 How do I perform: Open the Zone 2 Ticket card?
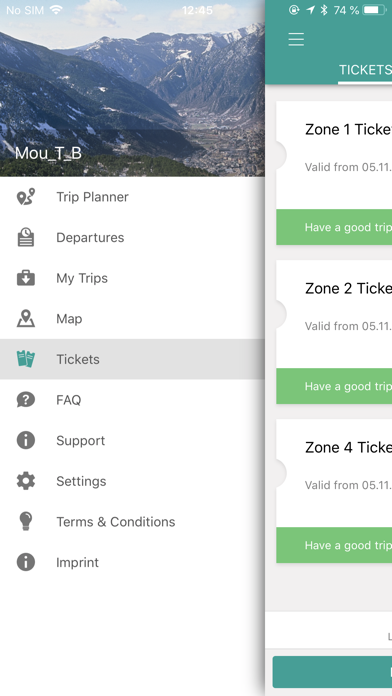[334, 332]
